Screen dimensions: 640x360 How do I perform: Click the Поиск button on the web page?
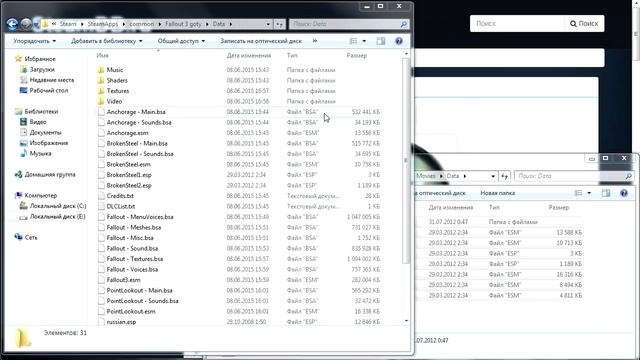[584, 24]
